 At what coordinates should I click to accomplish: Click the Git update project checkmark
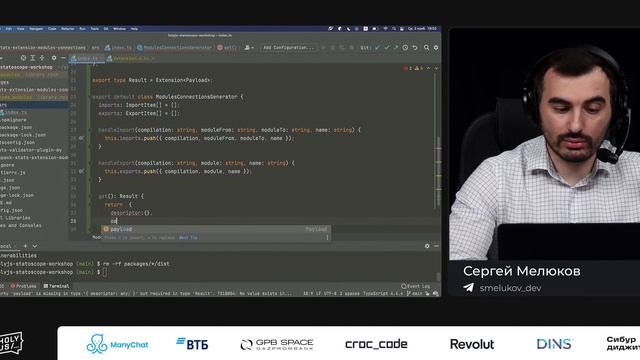(x=377, y=48)
